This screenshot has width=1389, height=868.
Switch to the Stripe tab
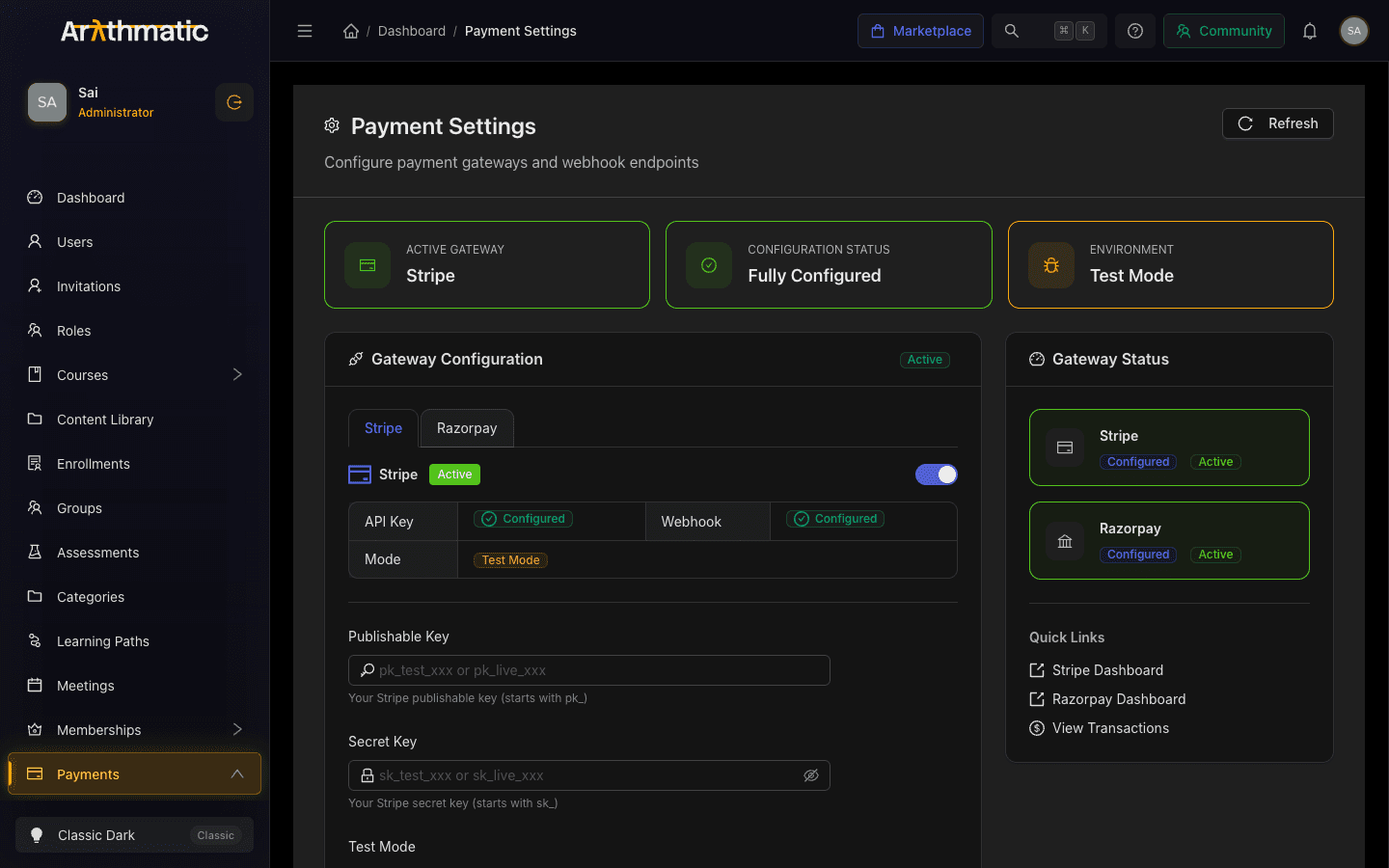pyautogui.click(x=383, y=428)
